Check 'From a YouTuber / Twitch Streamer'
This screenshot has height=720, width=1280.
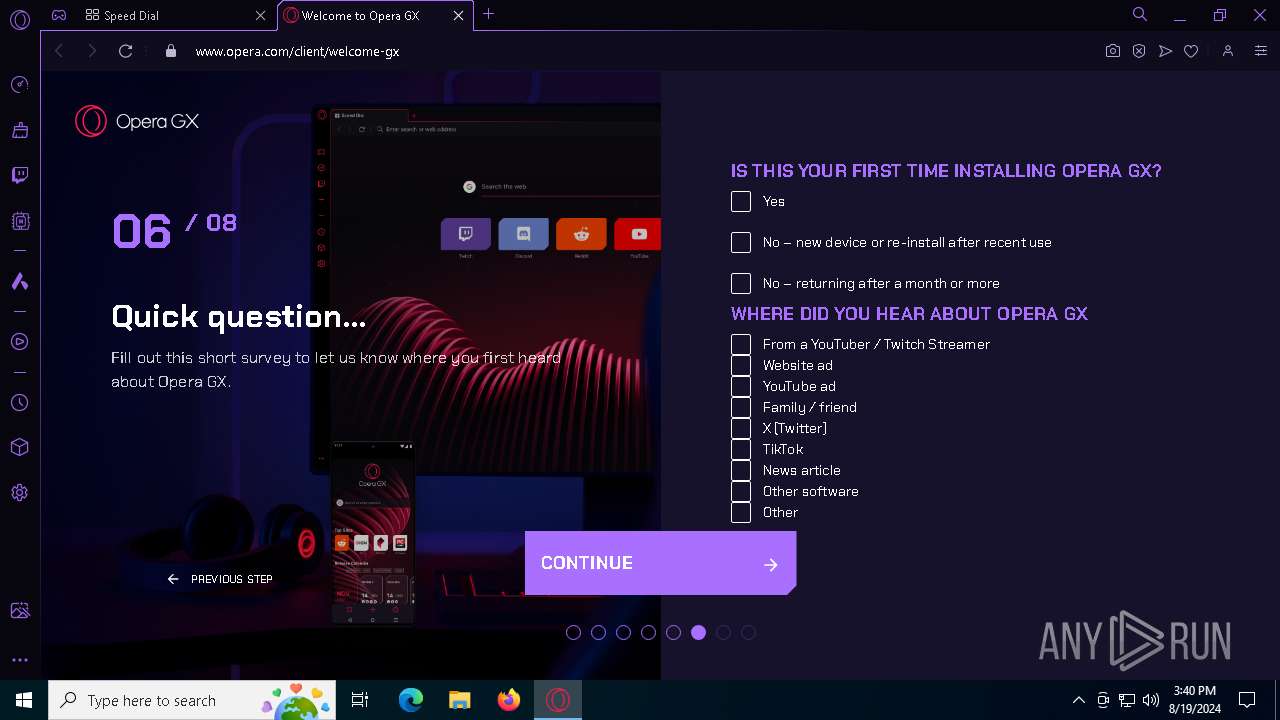pos(741,345)
